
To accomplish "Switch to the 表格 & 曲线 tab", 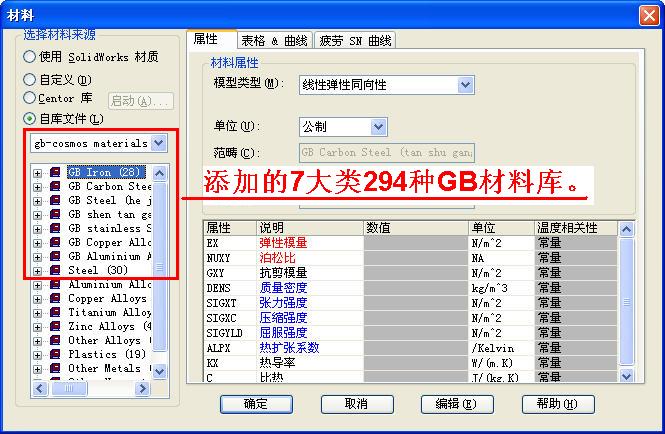I will tap(274, 41).
